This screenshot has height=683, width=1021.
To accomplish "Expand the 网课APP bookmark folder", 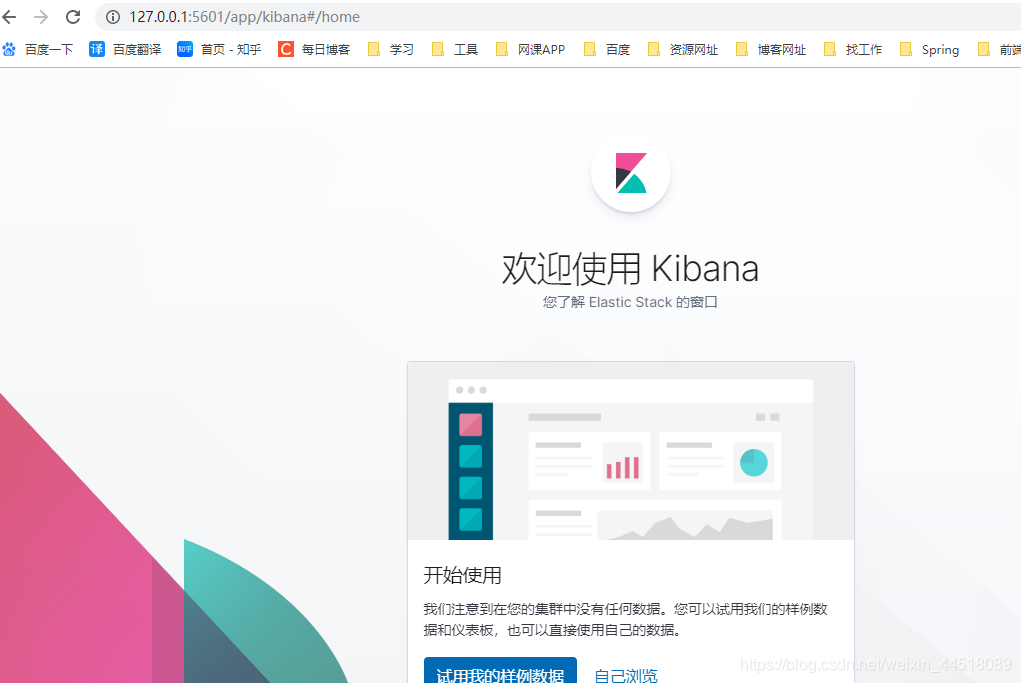I will [x=530, y=49].
